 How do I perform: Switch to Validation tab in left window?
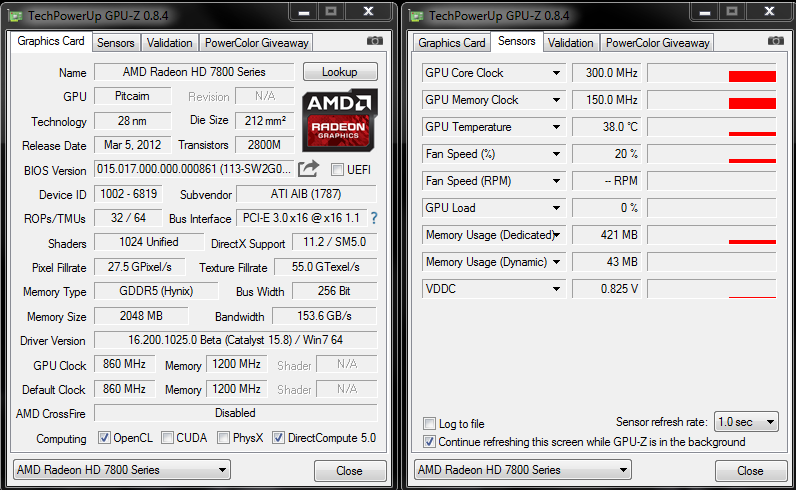tap(169, 43)
